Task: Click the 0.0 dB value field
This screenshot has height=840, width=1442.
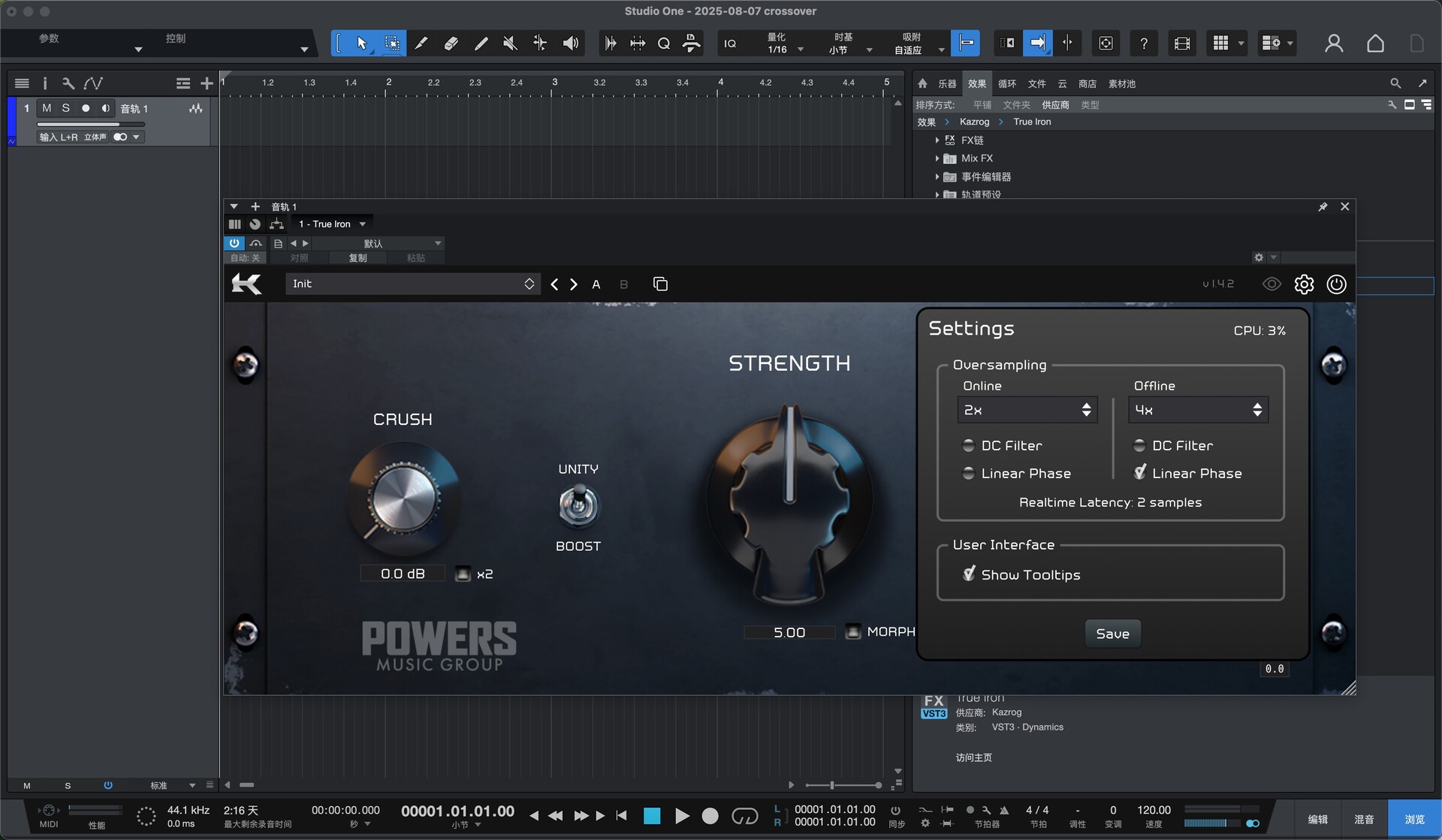Action: pyautogui.click(x=403, y=574)
